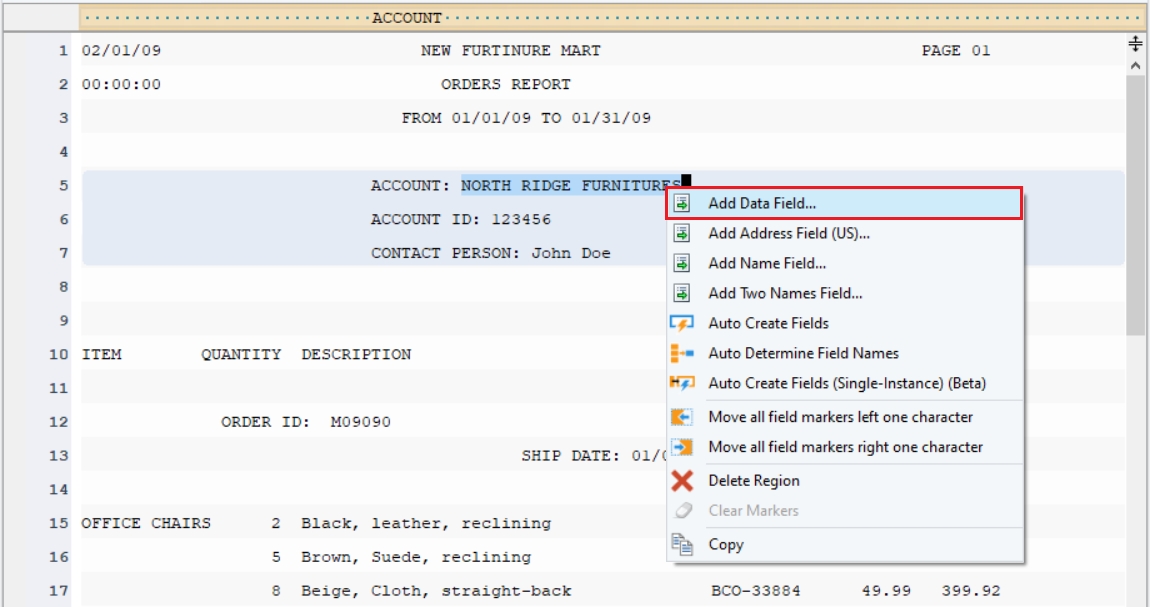This screenshot has height=607, width=1150.
Task: Select Move all field markers left one character
Action: (x=840, y=417)
